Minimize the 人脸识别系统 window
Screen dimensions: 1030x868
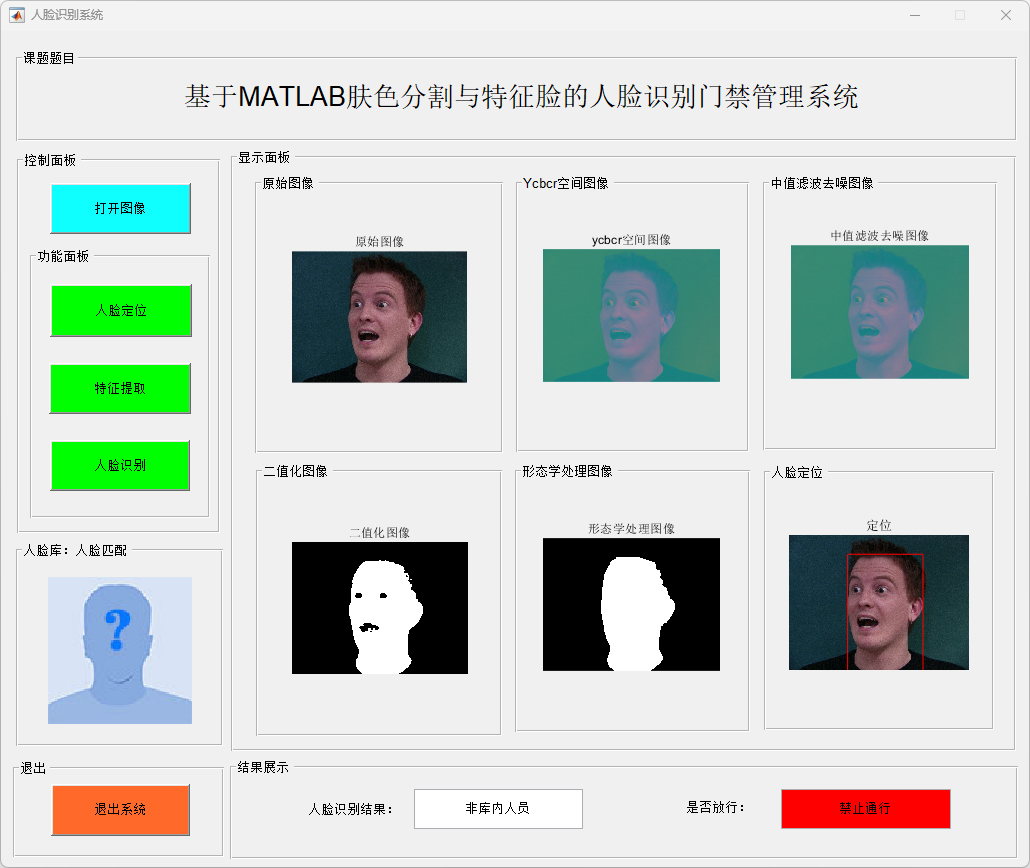(x=914, y=15)
